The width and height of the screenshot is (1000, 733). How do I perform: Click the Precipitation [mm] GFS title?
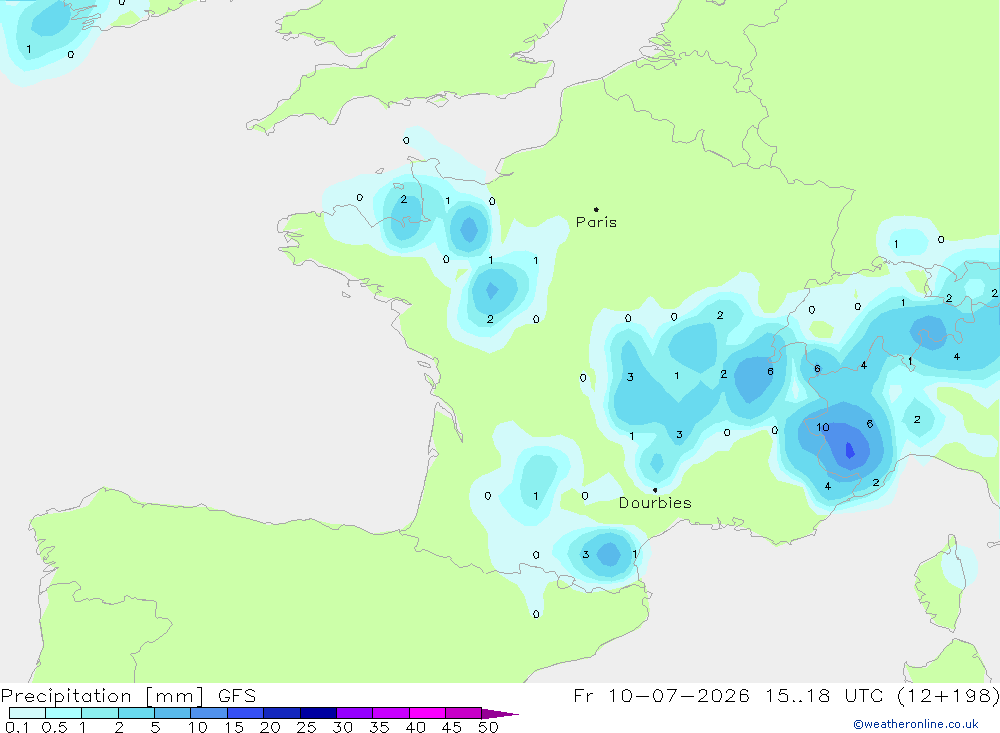(x=128, y=695)
